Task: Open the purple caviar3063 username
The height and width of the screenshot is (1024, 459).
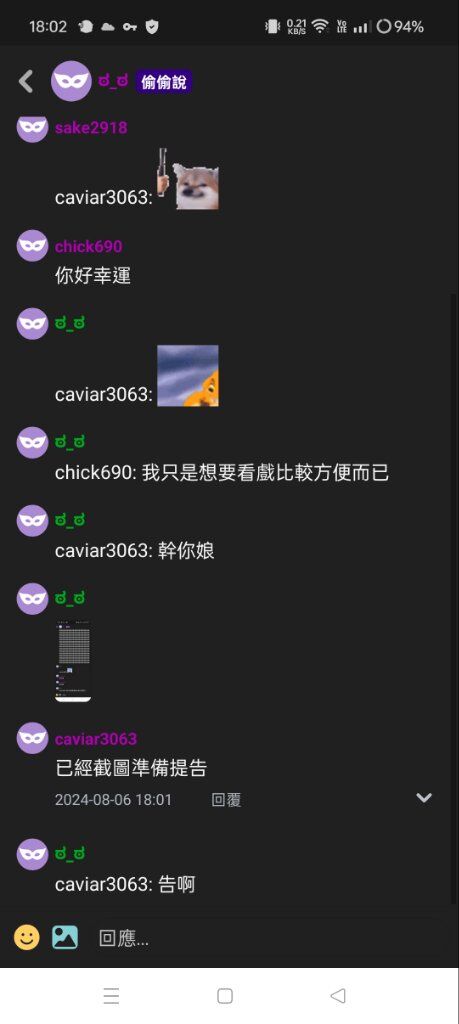Action: pos(96,739)
